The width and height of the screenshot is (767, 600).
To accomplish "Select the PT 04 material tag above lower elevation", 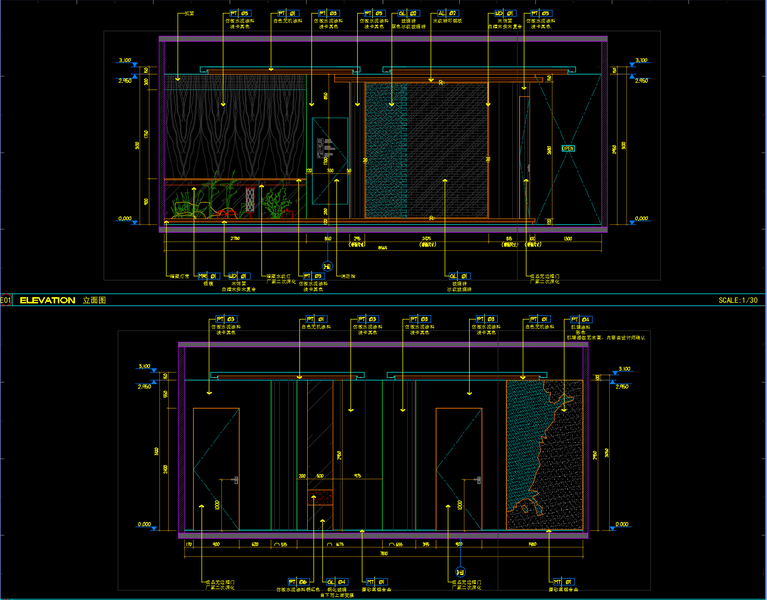I will click(582, 319).
